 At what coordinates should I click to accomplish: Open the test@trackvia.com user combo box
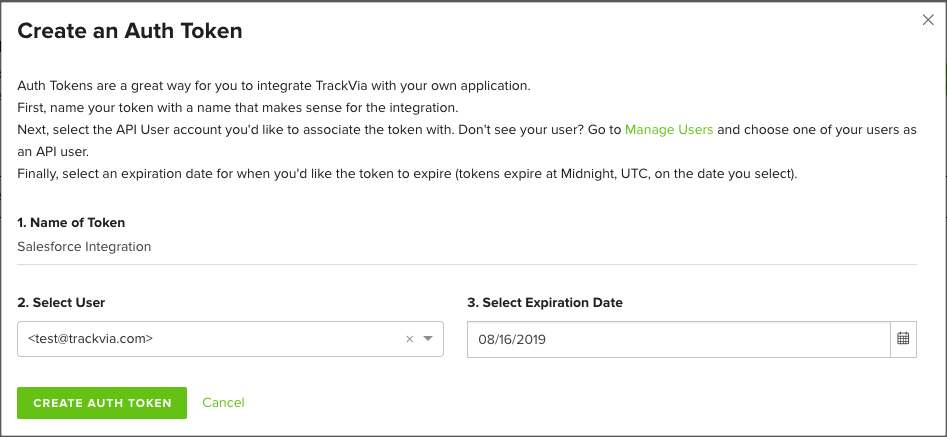[x=230, y=339]
